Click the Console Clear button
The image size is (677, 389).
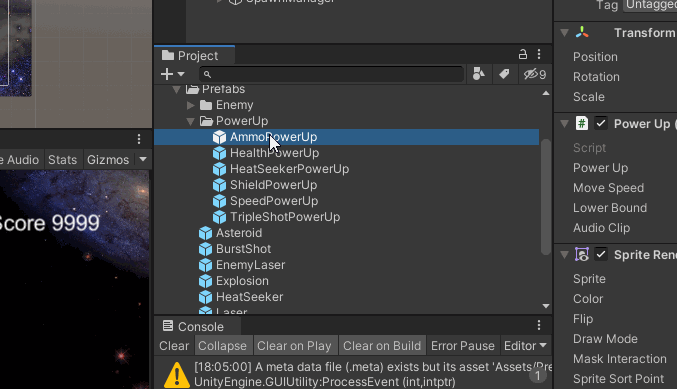(x=174, y=346)
